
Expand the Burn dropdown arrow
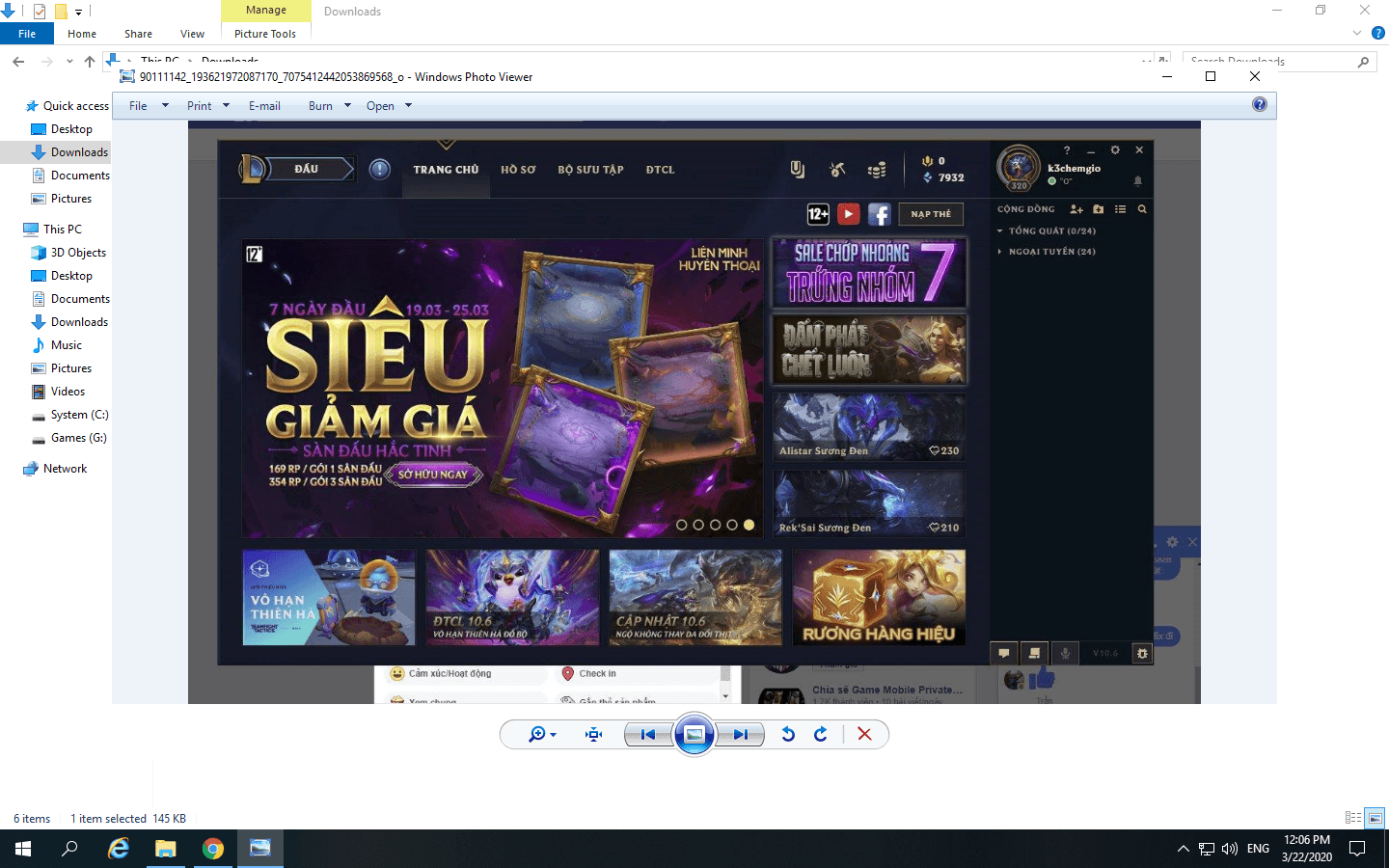[x=348, y=106]
